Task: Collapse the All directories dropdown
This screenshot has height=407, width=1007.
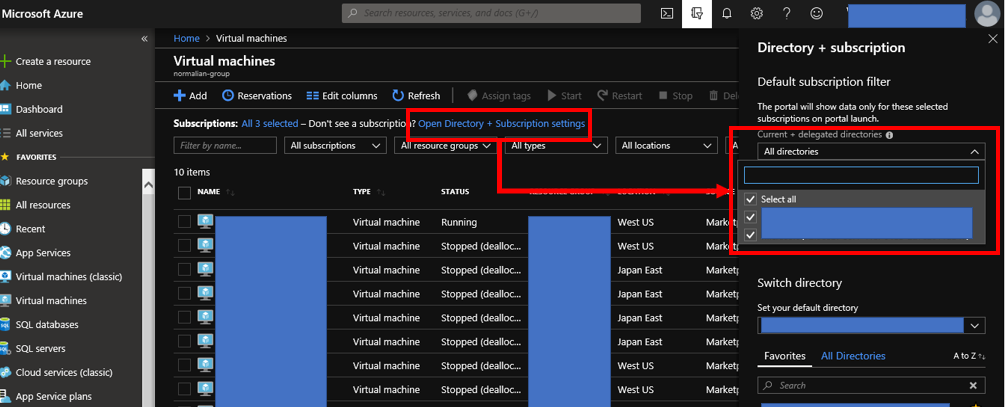Action: (871, 152)
